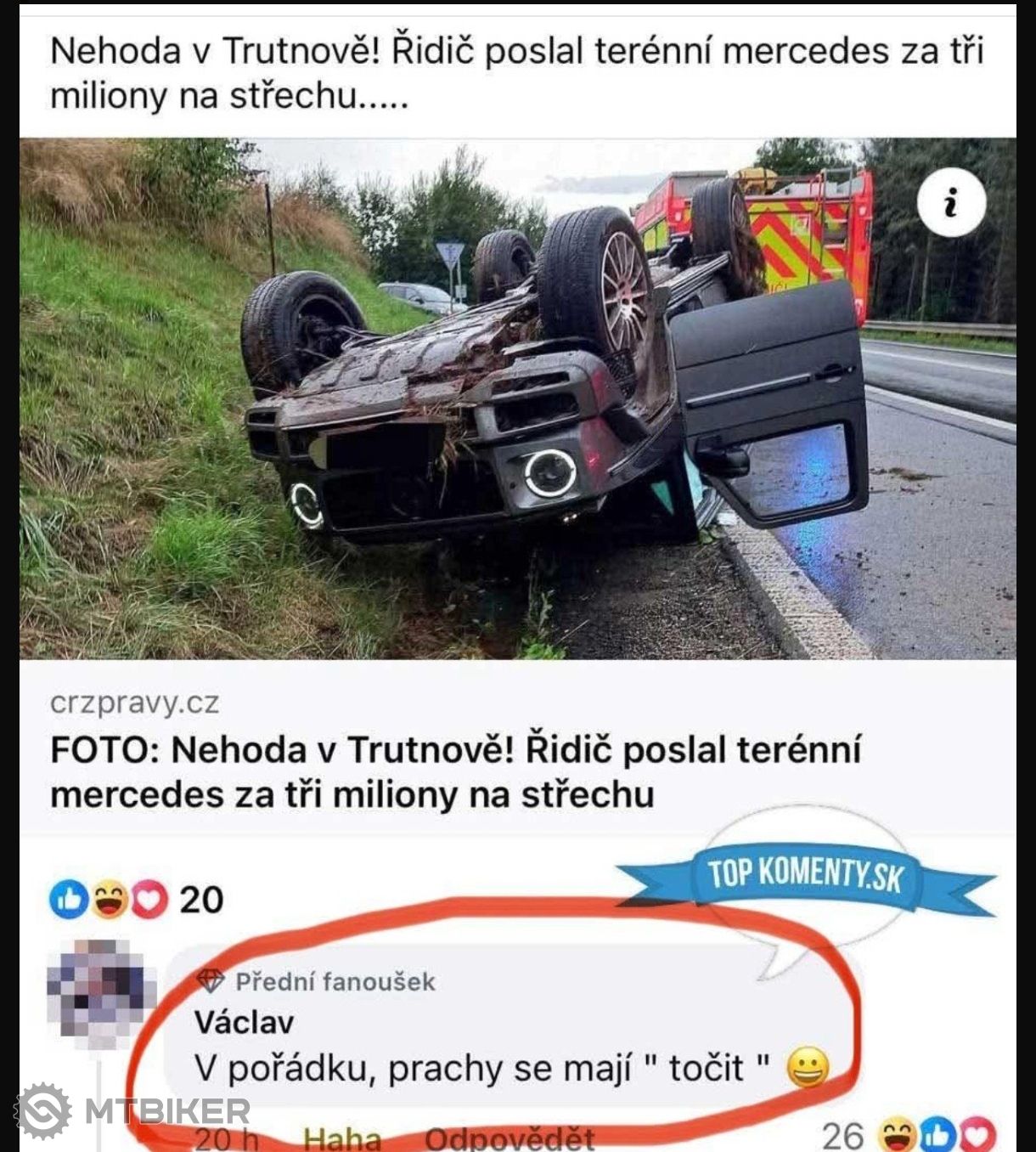Viewport: 1036px width, 1152px height.
Task: Click the 20 h comment timestamp
Action: [225, 1138]
